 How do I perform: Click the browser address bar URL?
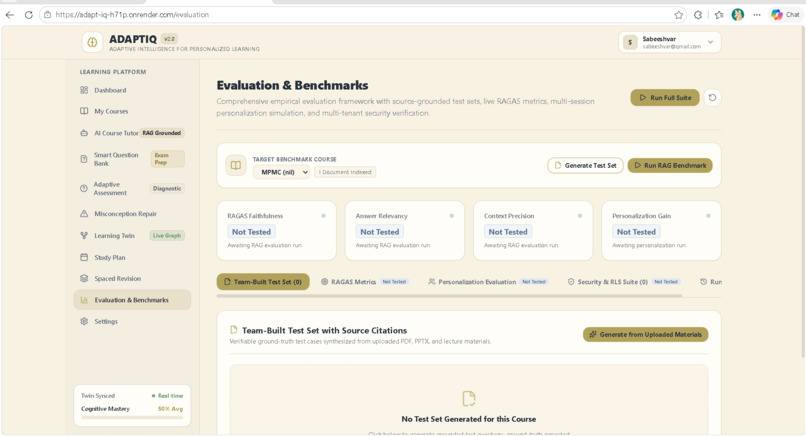pyautogui.click(x=132, y=15)
